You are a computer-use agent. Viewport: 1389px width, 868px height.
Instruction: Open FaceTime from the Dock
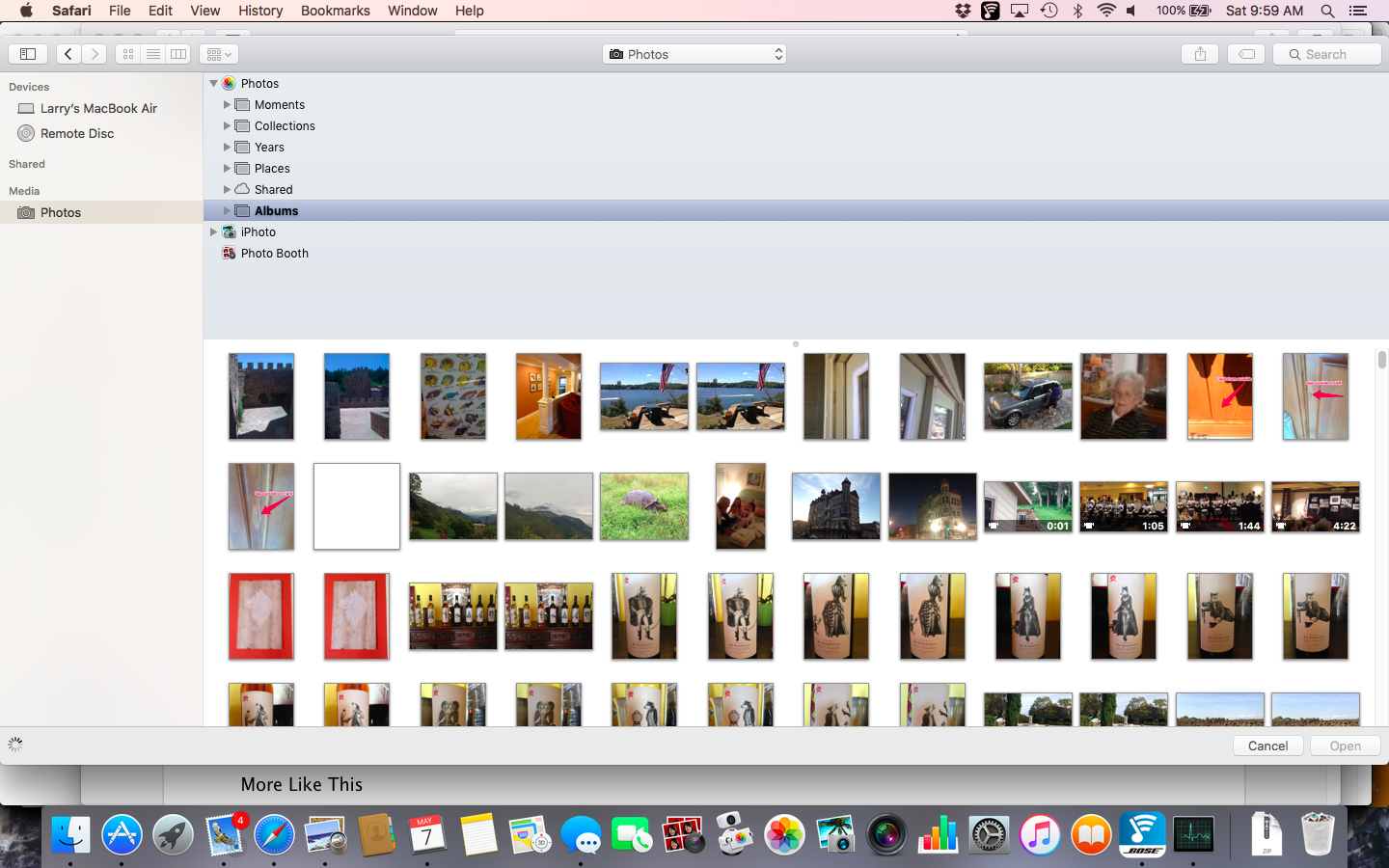pos(632,834)
